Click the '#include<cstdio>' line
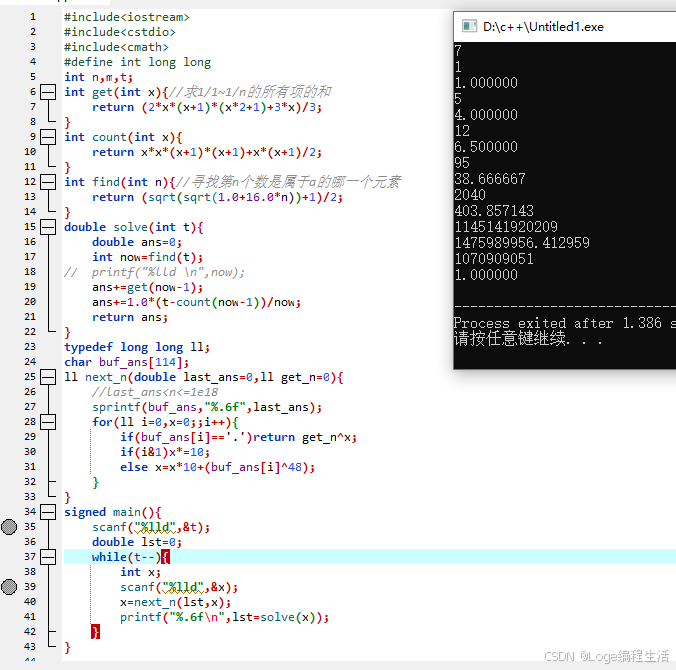676x670 pixels. tap(120, 32)
